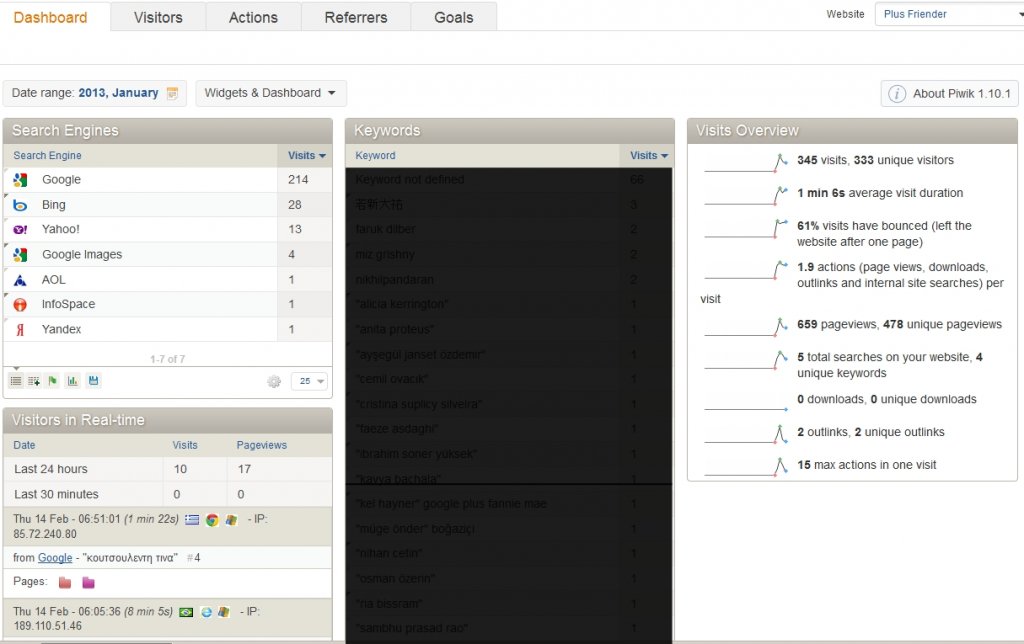Open the Goals tab

[454, 18]
